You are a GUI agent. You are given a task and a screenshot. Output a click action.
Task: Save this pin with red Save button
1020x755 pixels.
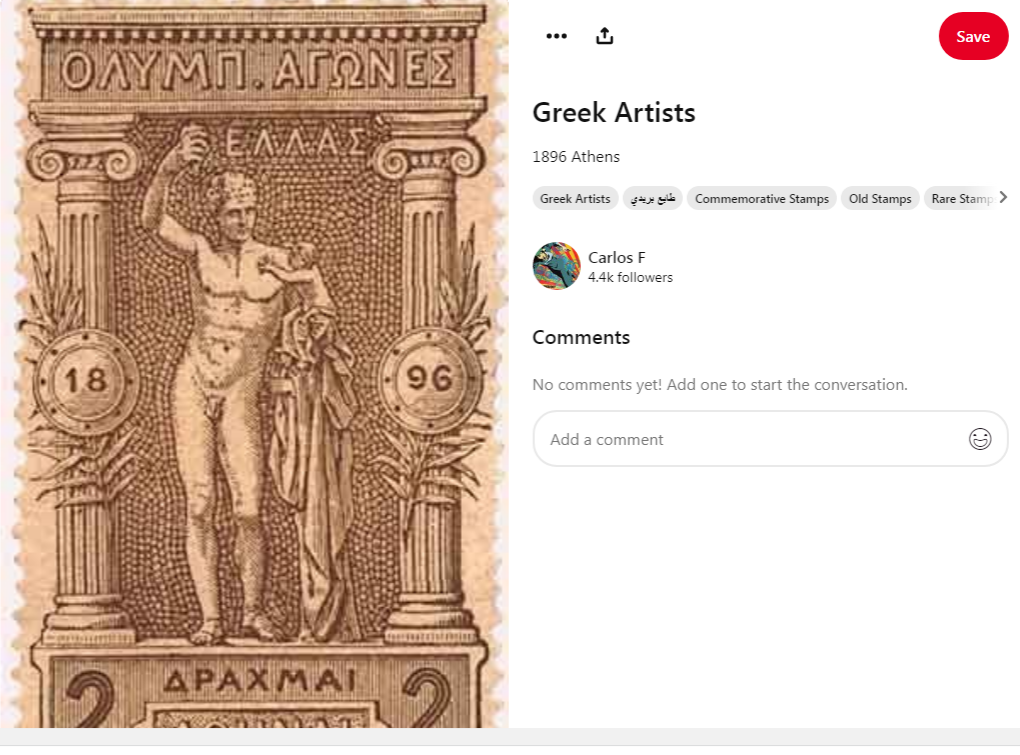[973, 36]
